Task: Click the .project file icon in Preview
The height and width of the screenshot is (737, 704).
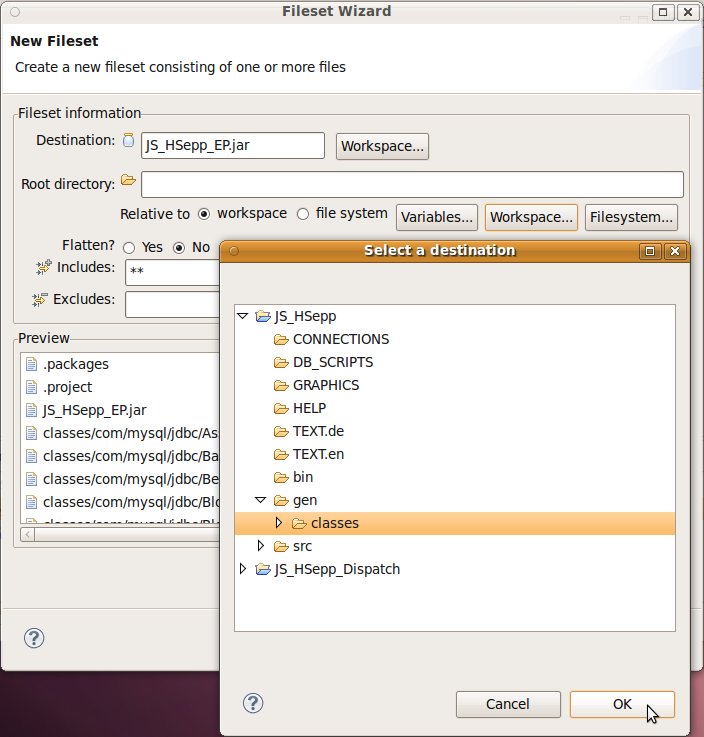Action: (31, 387)
